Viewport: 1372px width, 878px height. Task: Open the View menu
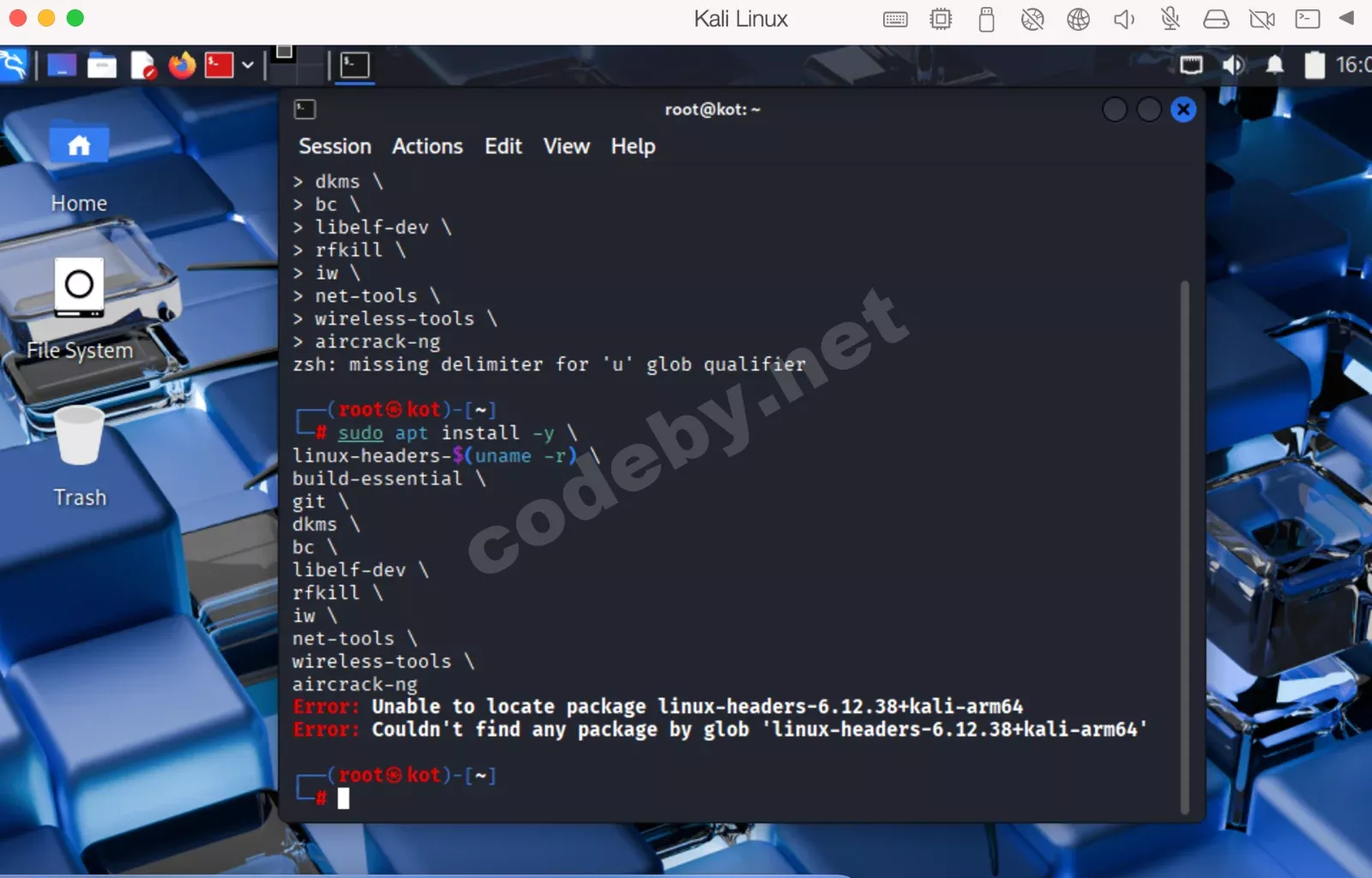(566, 147)
